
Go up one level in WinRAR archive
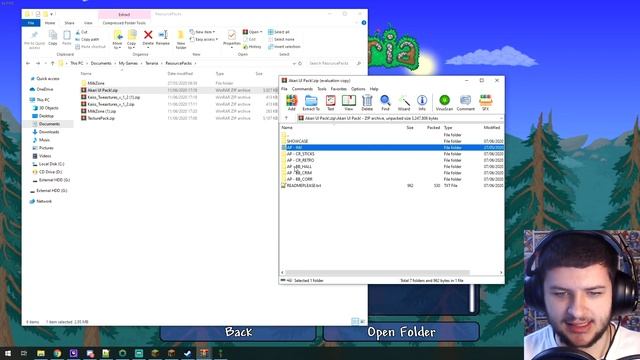tap(286, 118)
